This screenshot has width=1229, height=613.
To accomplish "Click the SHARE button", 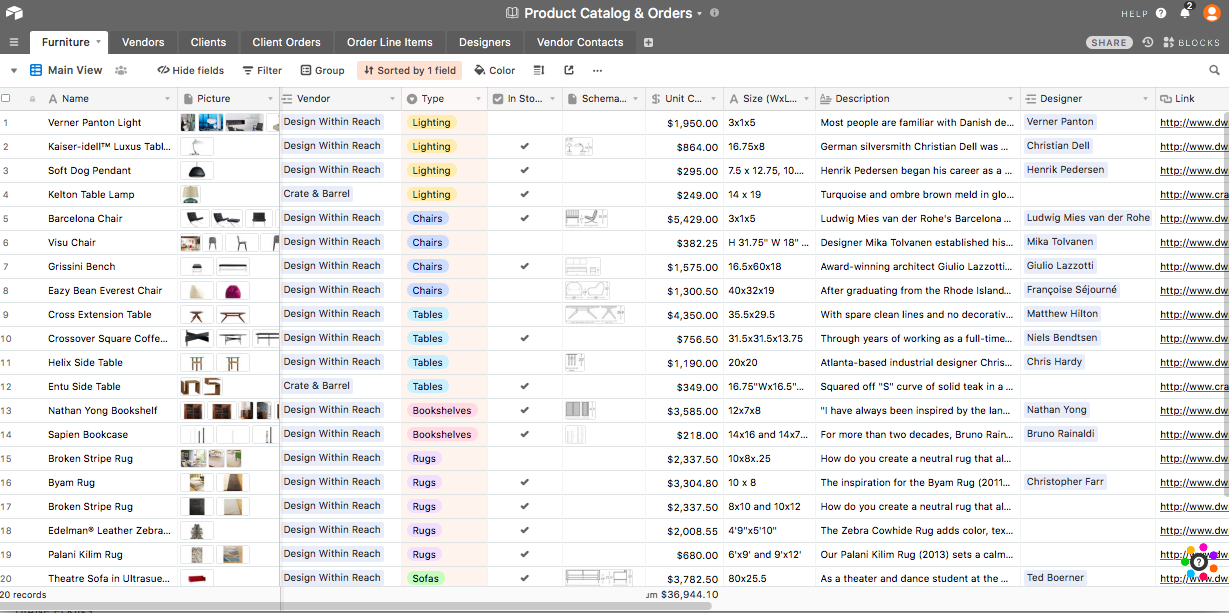I will [1109, 43].
